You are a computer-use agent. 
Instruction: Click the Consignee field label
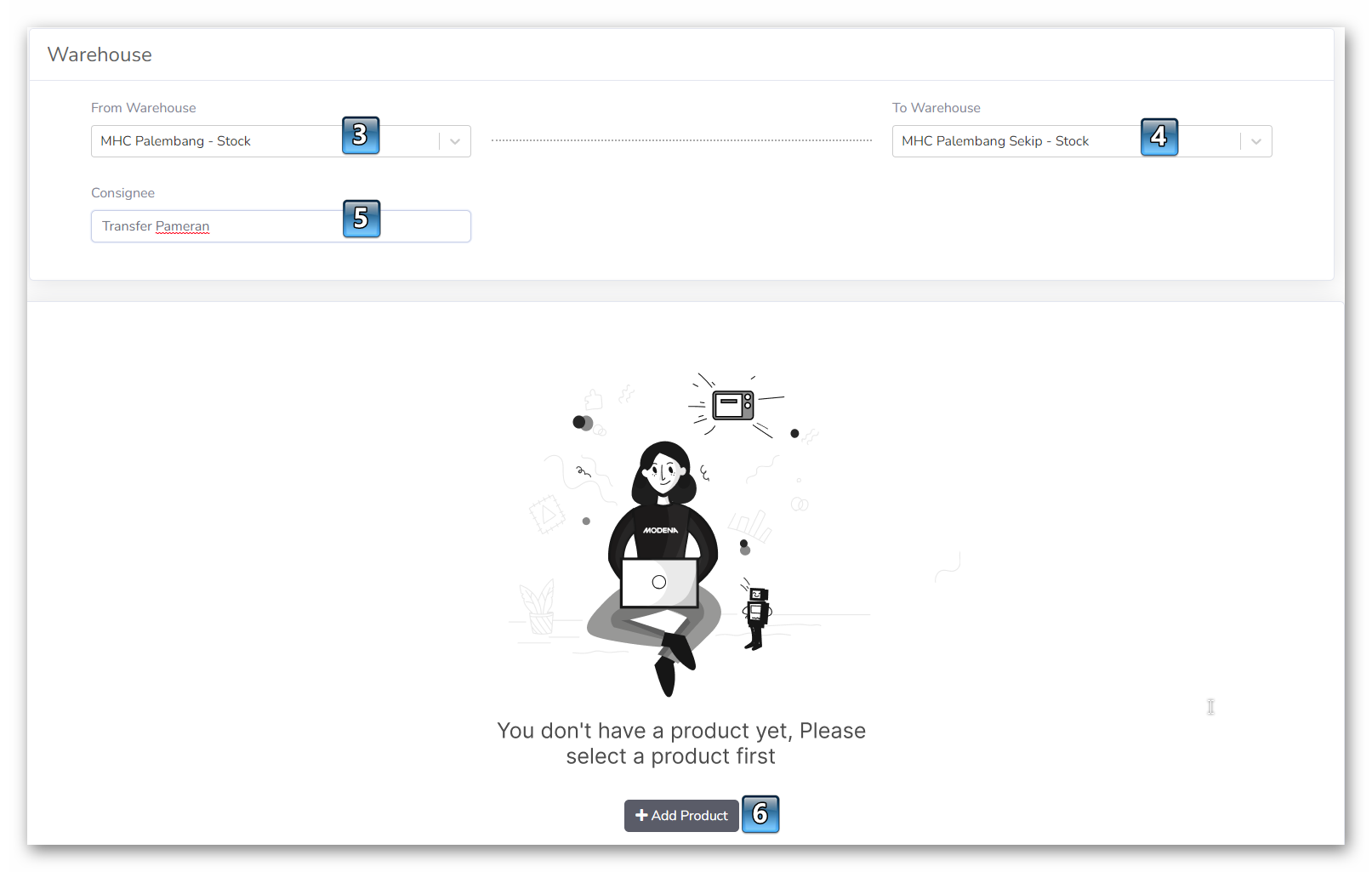pyautogui.click(x=122, y=193)
